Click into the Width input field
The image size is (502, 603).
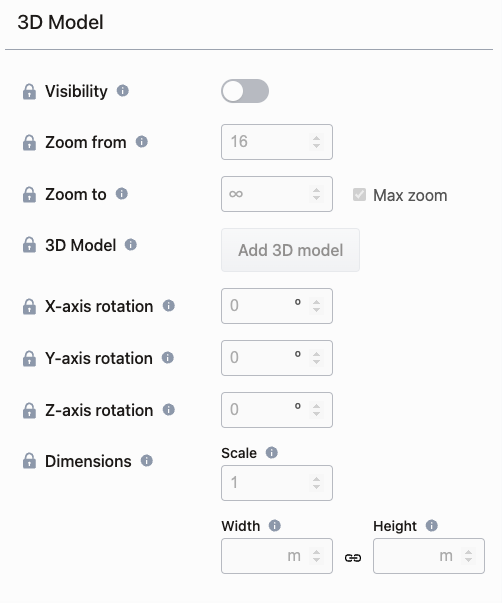[x=277, y=556]
